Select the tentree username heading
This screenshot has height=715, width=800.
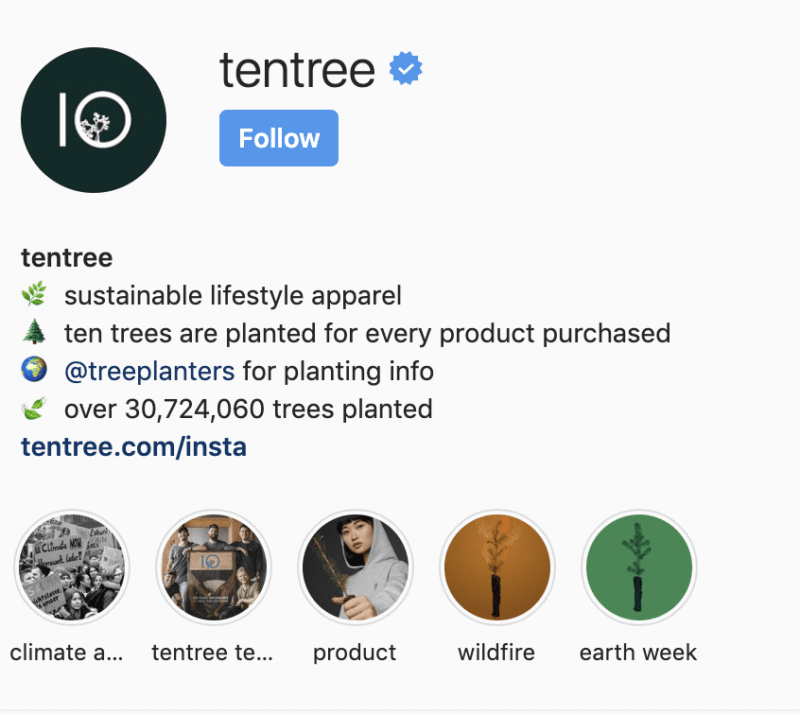click(x=297, y=70)
